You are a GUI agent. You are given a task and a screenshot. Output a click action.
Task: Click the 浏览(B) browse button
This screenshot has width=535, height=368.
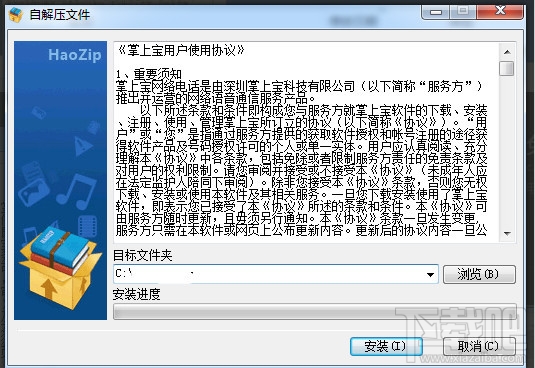(x=479, y=274)
